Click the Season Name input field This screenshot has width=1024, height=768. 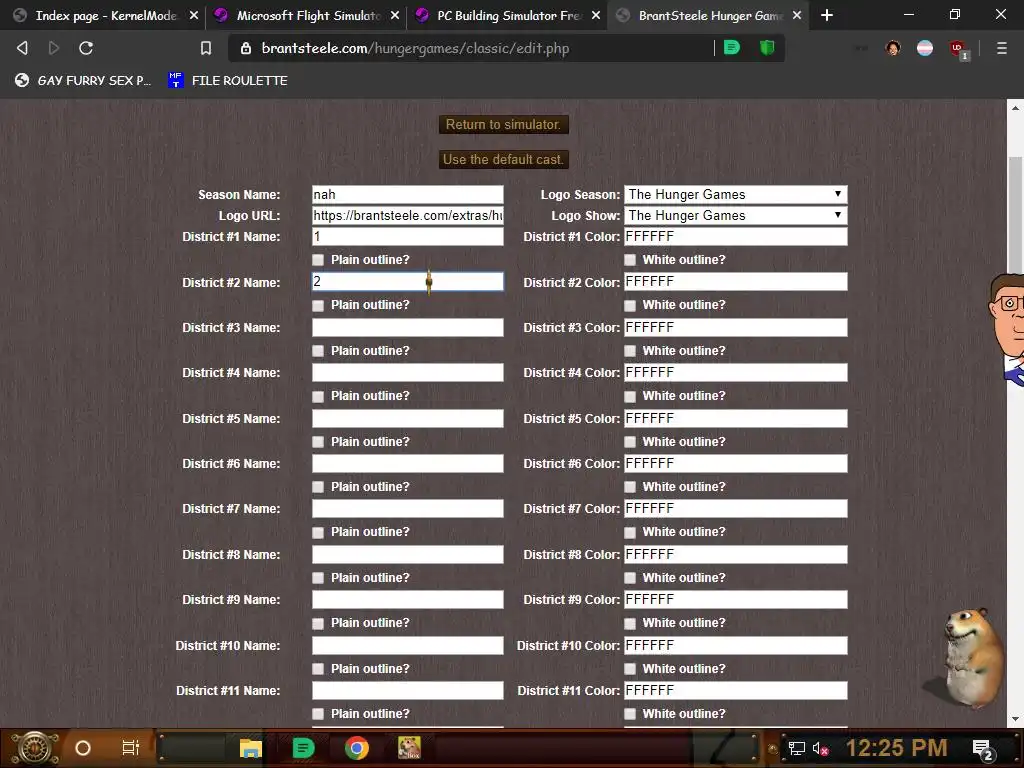pyautogui.click(x=408, y=194)
